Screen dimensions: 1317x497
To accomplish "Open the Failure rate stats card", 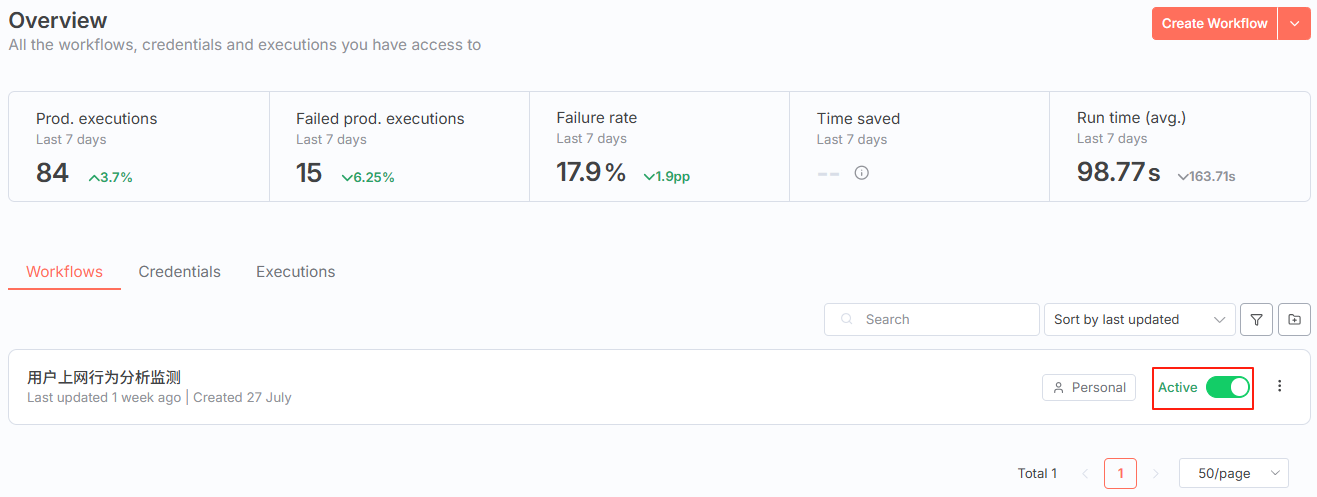I will click(x=659, y=147).
